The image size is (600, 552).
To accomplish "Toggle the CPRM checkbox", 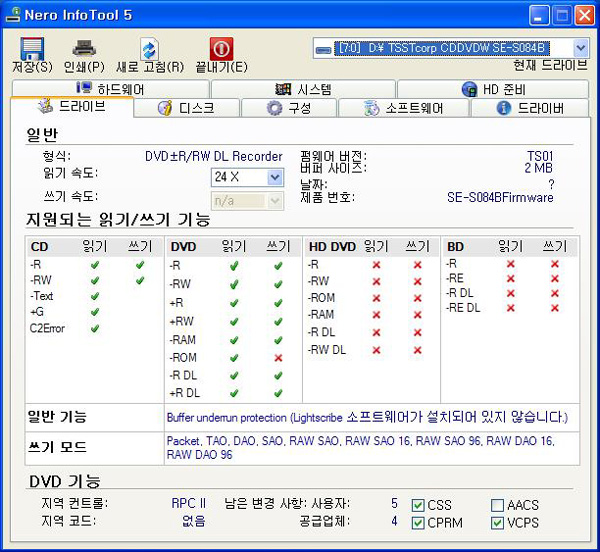I will 417,523.
